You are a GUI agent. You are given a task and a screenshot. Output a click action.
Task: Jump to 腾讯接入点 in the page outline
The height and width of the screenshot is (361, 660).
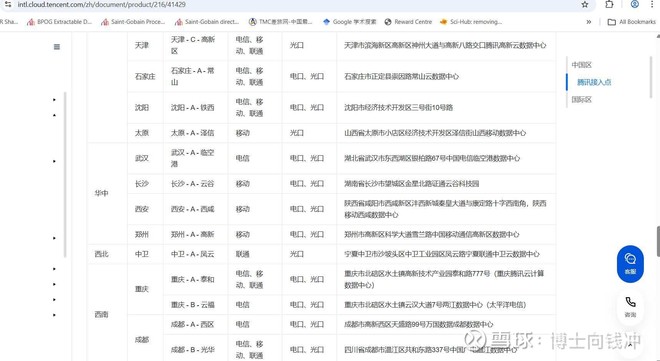coord(593,82)
